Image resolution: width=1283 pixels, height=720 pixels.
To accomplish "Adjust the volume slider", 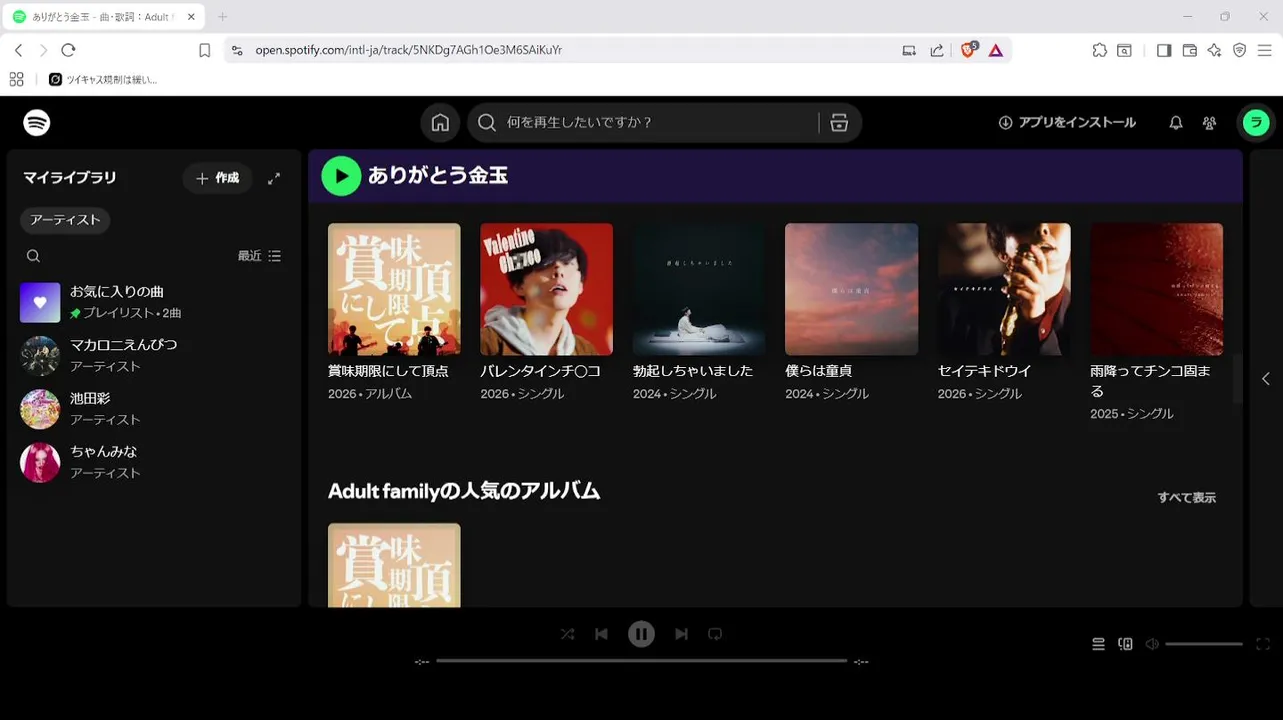I will click(1204, 644).
